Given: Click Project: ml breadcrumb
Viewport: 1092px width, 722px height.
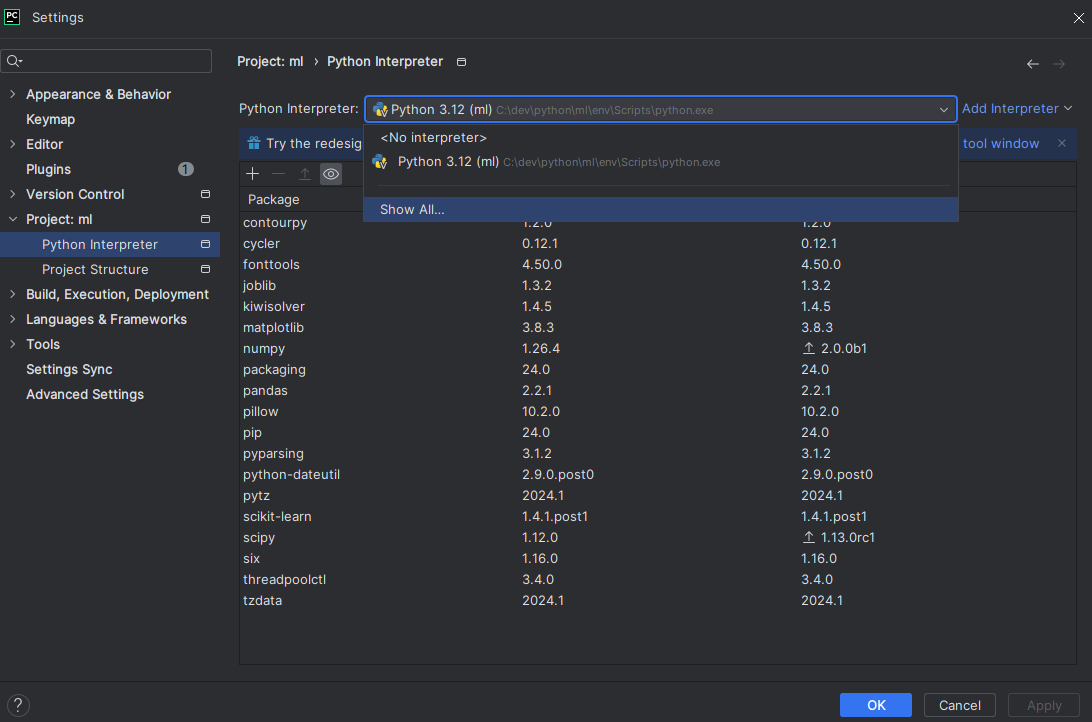Looking at the screenshot, I should tap(270, 61).
